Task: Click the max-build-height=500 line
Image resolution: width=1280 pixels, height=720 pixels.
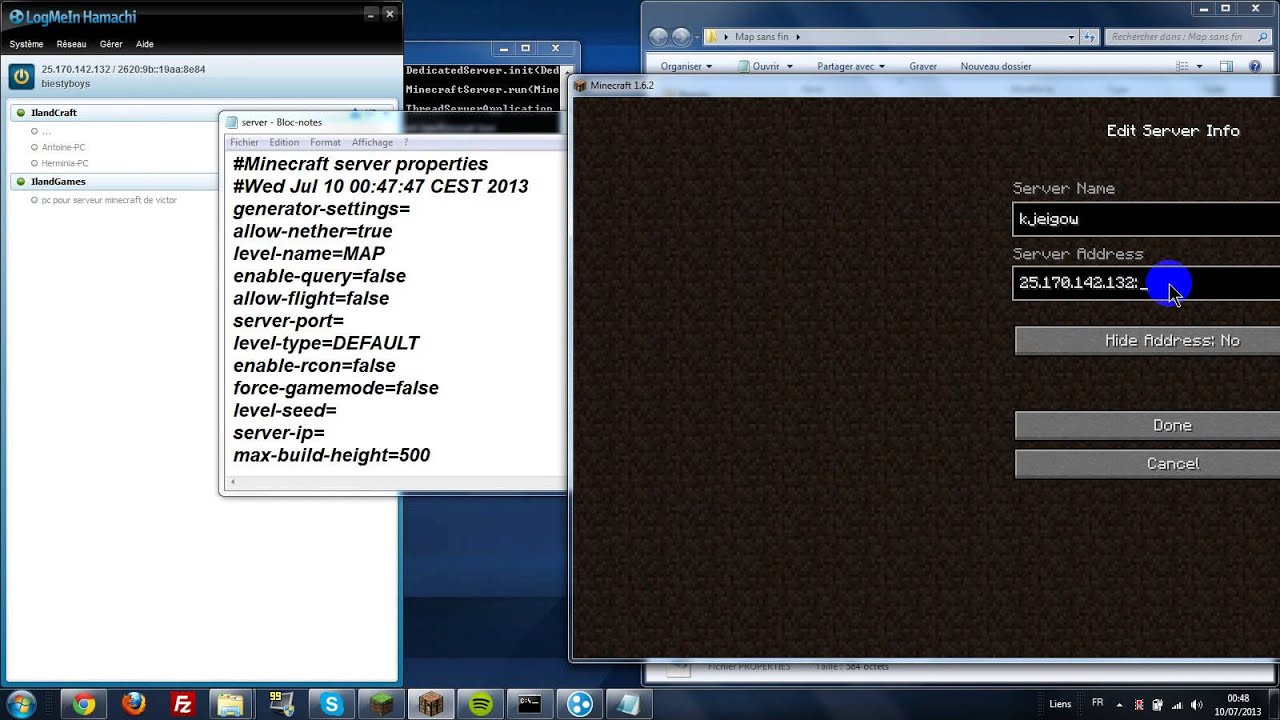Action: [331, 455]
